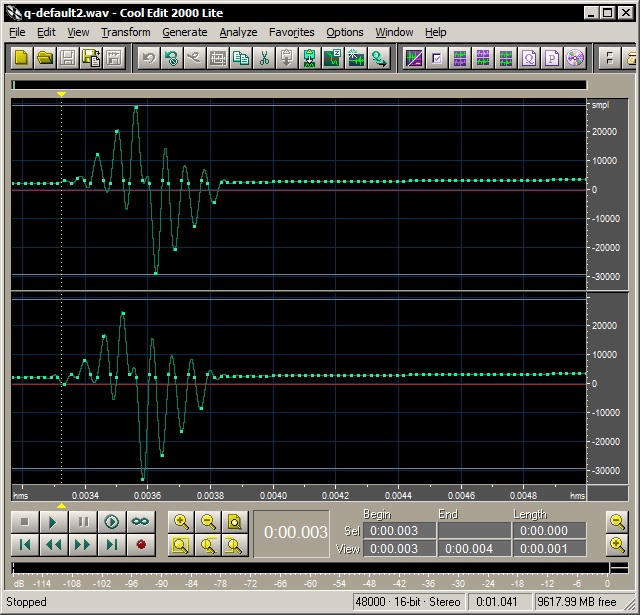Click the Zoom to Selection icon
Viewport: 640px width, 615px height.
point(181,545)
